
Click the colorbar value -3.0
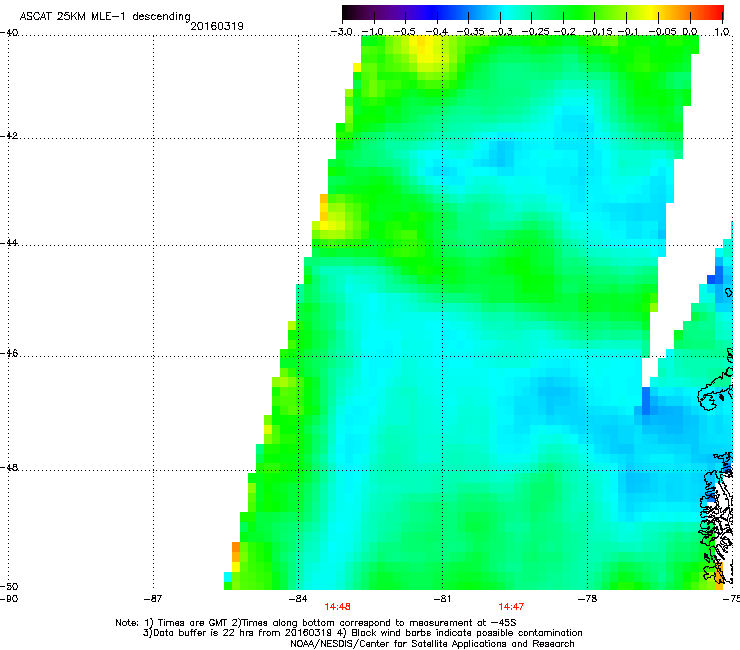coord(342,32)
